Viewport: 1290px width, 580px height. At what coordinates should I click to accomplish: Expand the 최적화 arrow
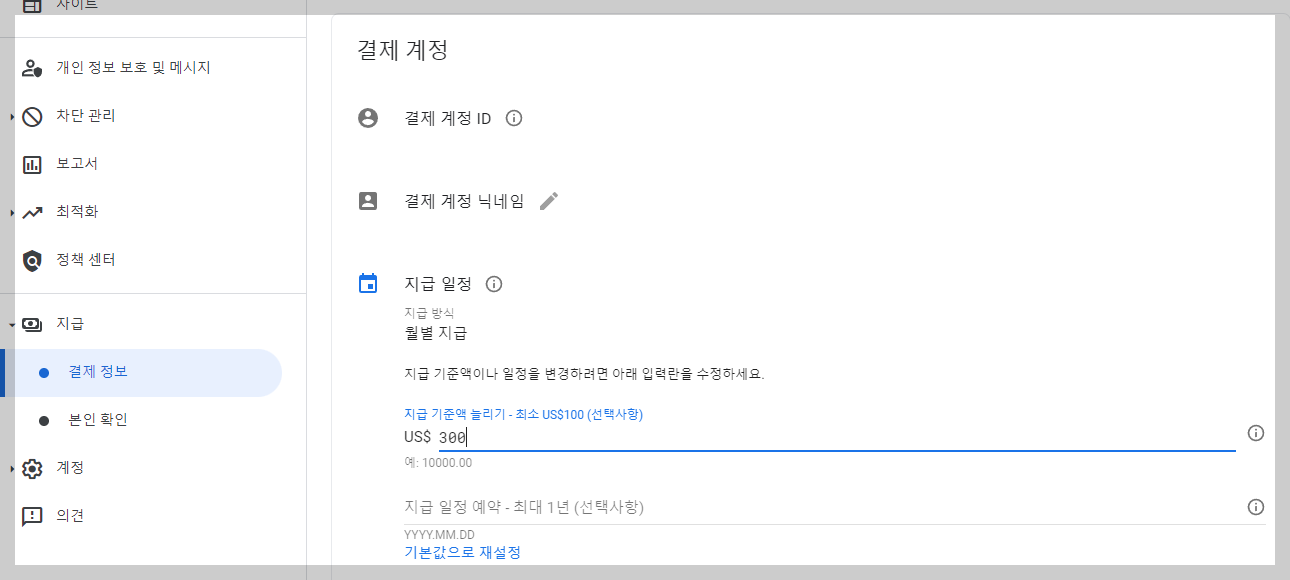click(12, 213)
